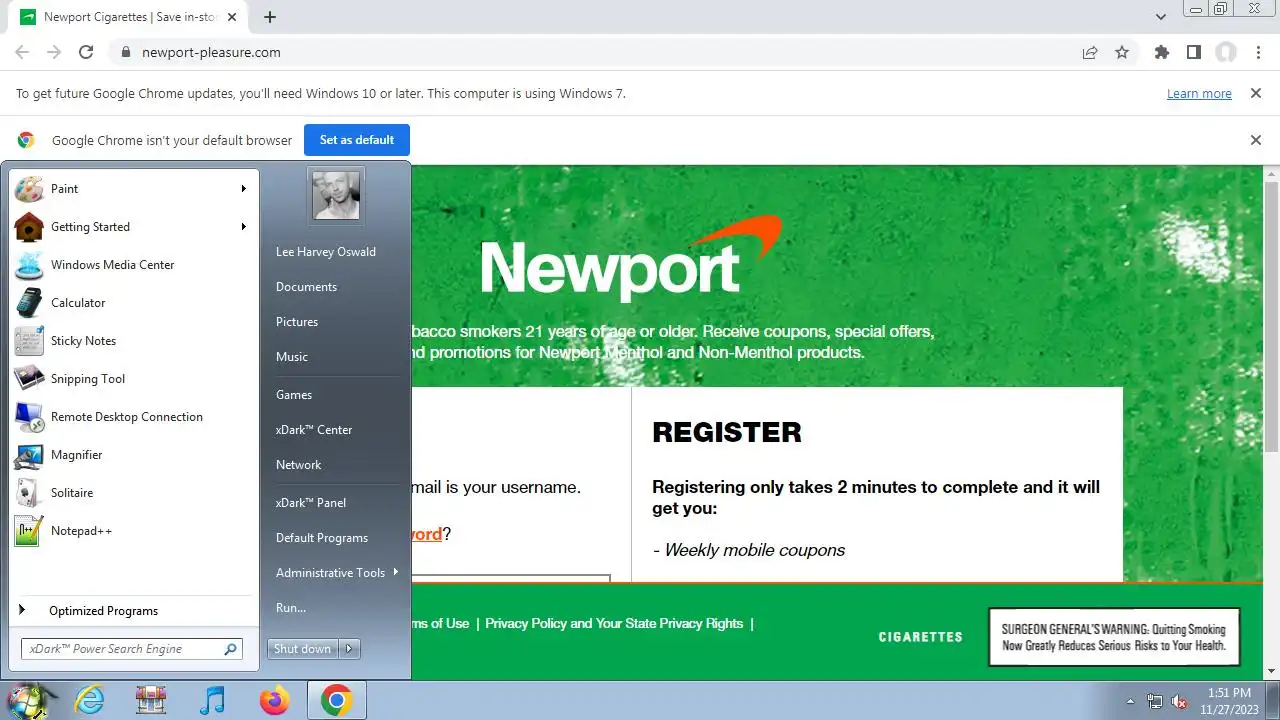Click the search magnifier in Start menu
This screenshot has width=1280, height=720.
click(x=230, y=649)
